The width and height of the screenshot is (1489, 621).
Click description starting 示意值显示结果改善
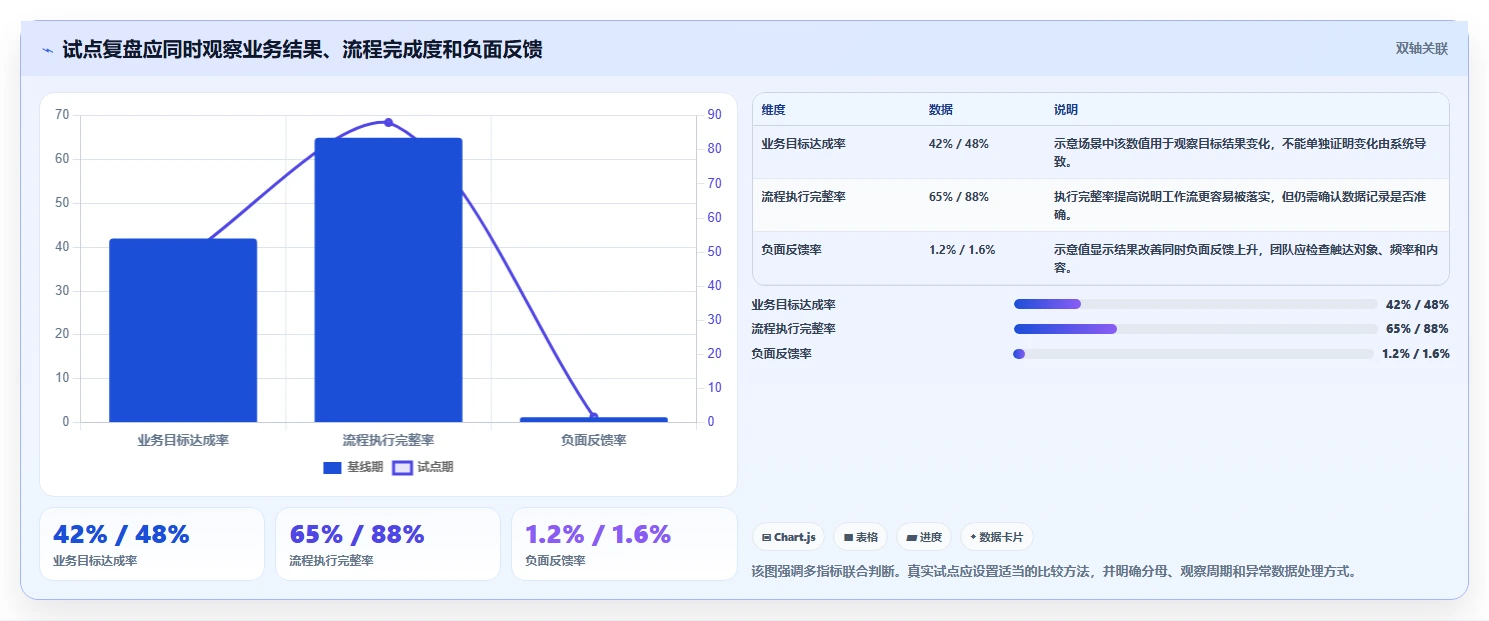[x=1246, y=258]
